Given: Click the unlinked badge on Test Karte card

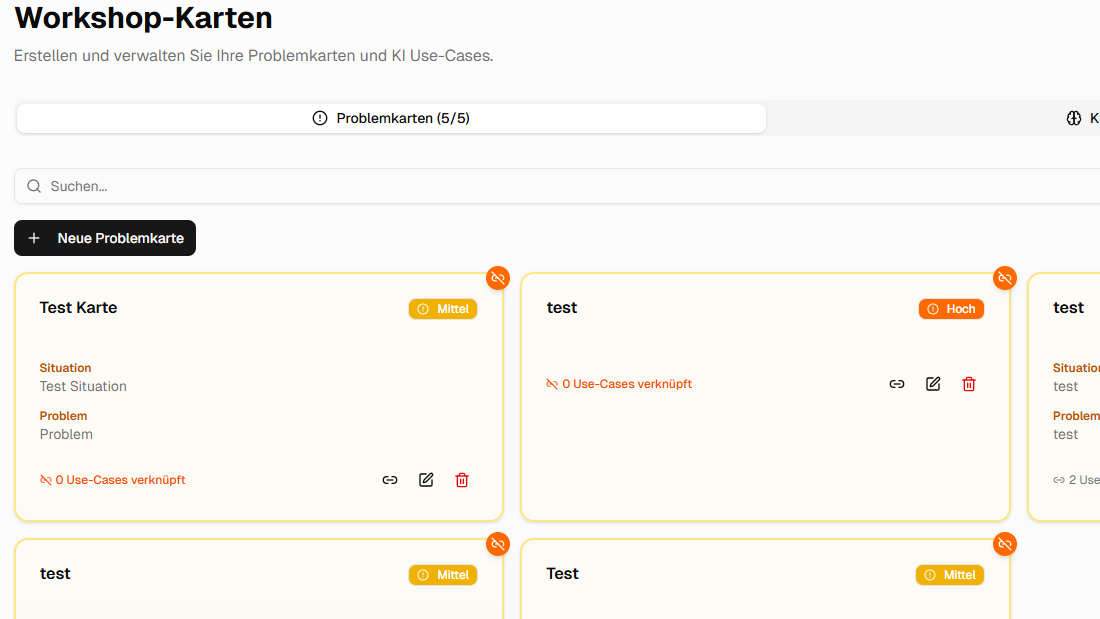Looking at the screenshot, I should [x=498, y=278].
